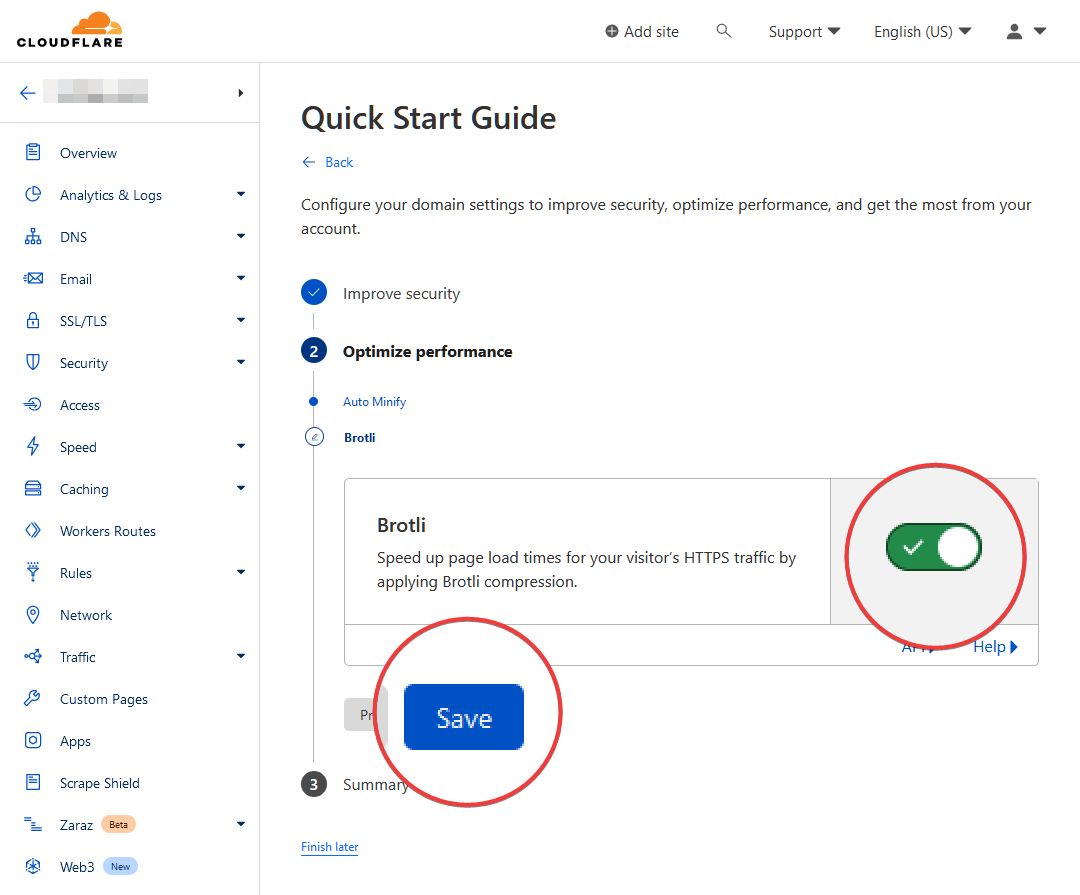Click the Apps square icon

[33, 741]
